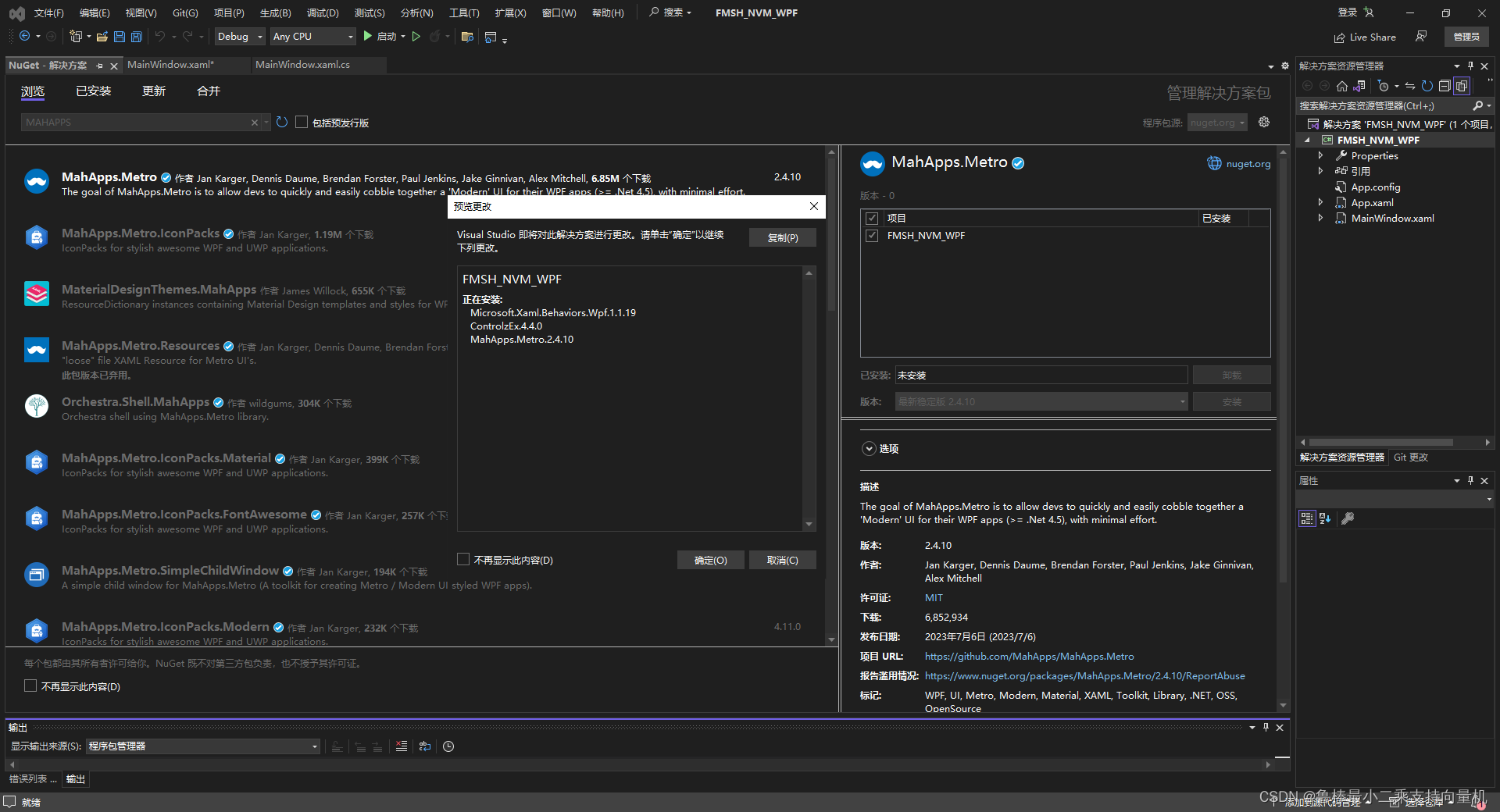Switch to the Git 更改 tab
Screen dimensions: 1500x812
coord(1411,458)
